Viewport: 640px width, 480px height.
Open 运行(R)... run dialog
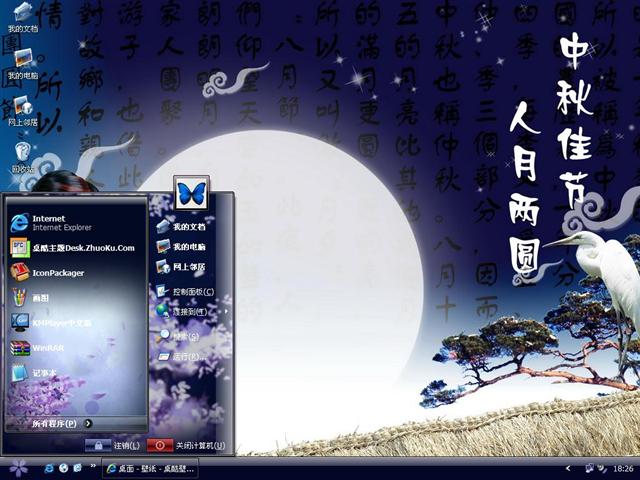coord(183,356)
